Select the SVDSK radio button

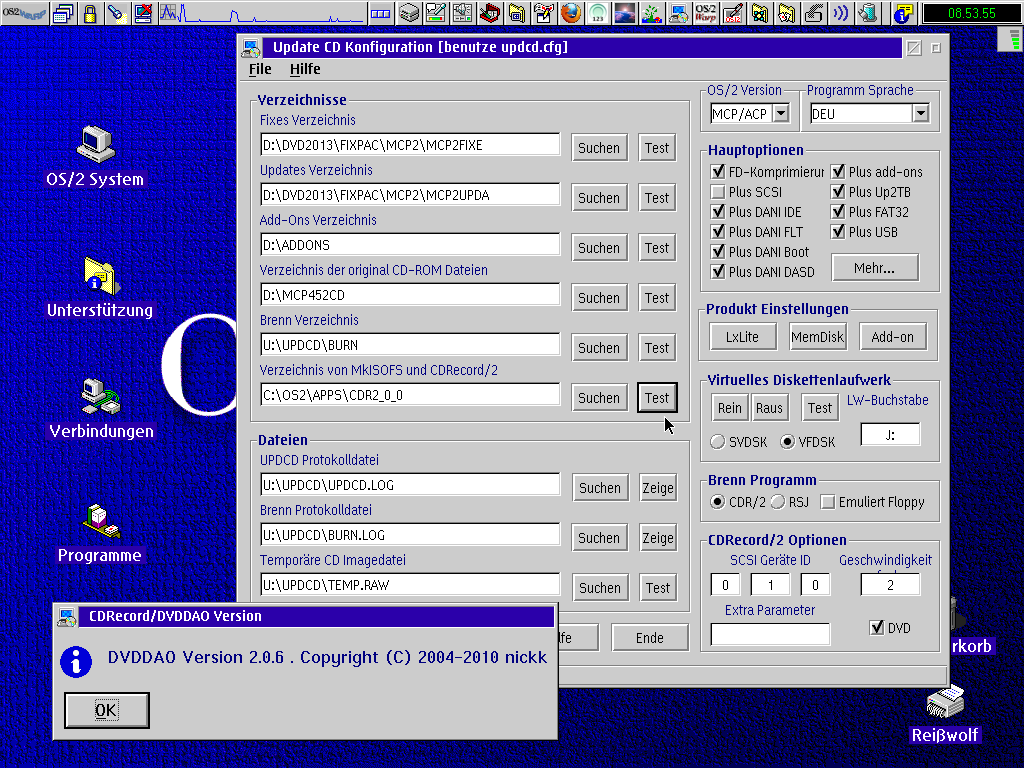pos(718,442)
